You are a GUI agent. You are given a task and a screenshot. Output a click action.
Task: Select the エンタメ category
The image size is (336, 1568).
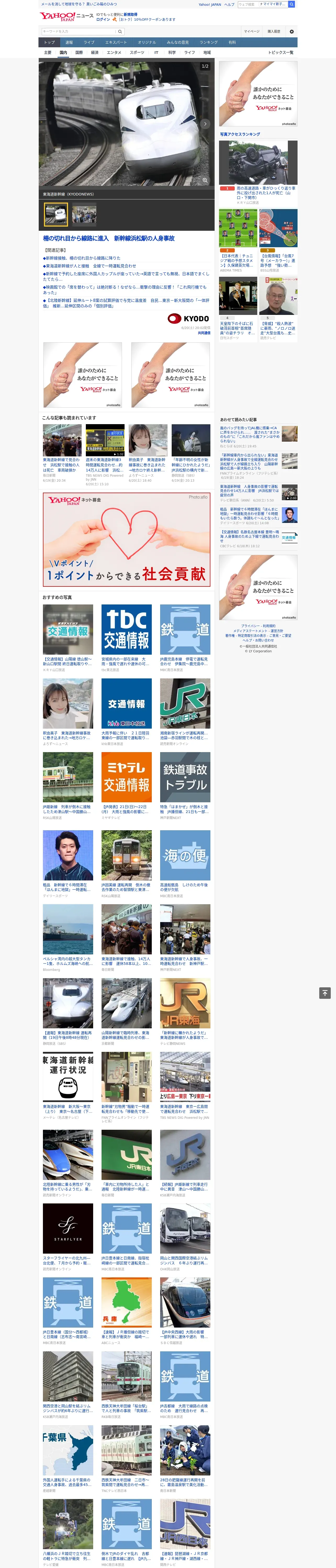click(114, 52)
